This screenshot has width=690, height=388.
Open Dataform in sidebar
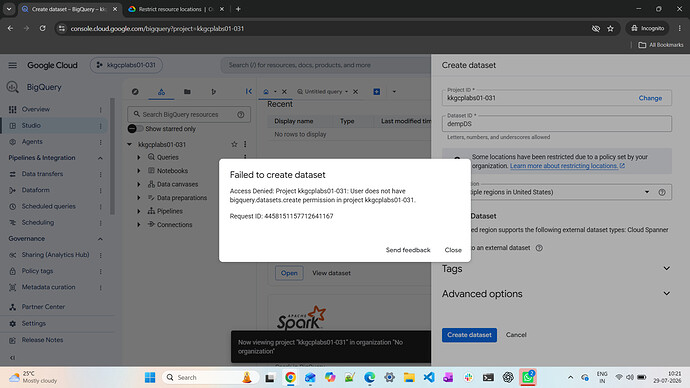(36, 190)
